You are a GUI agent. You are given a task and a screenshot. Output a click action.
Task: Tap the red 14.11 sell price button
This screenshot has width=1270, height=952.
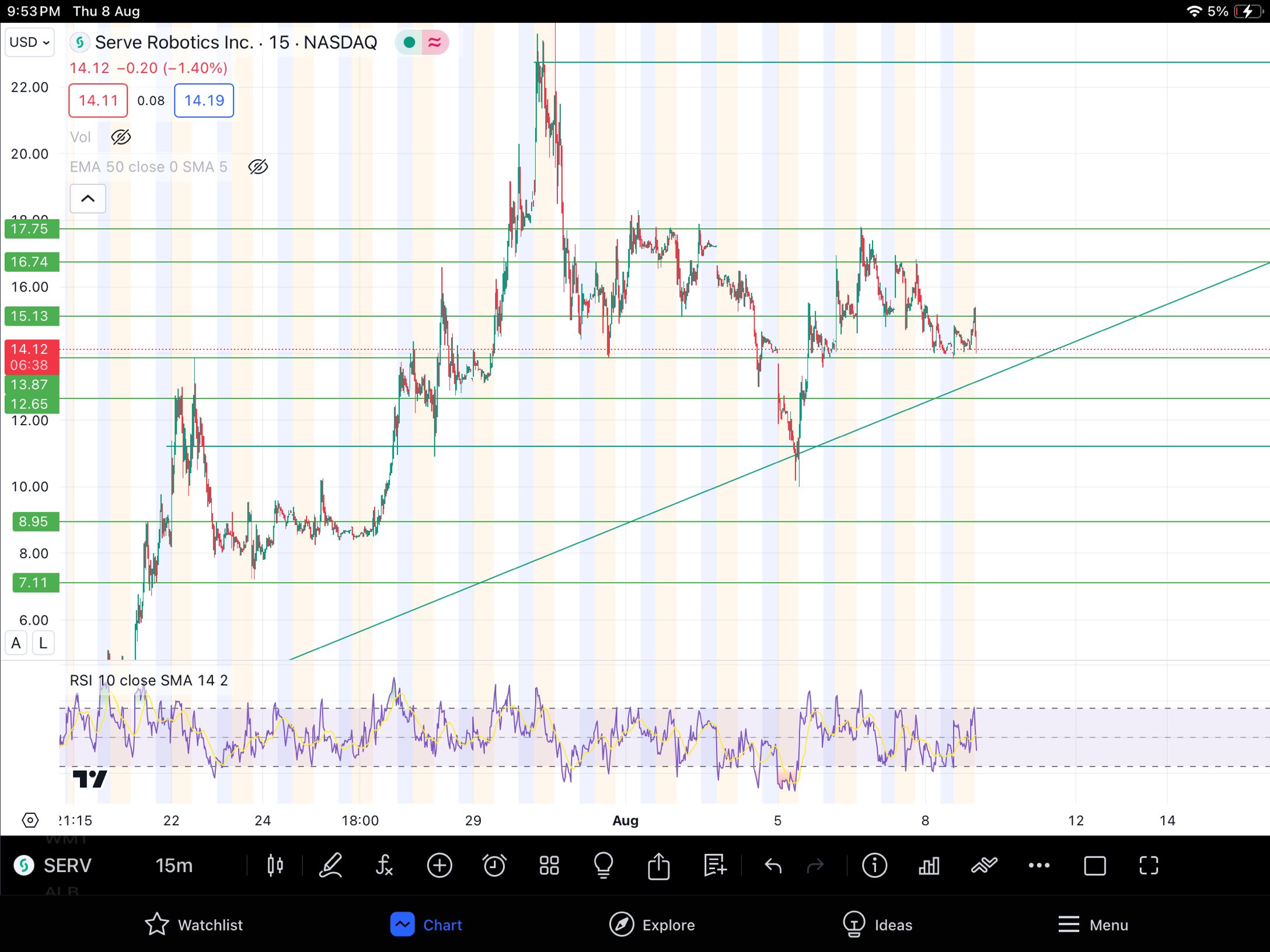coord(98,100)
